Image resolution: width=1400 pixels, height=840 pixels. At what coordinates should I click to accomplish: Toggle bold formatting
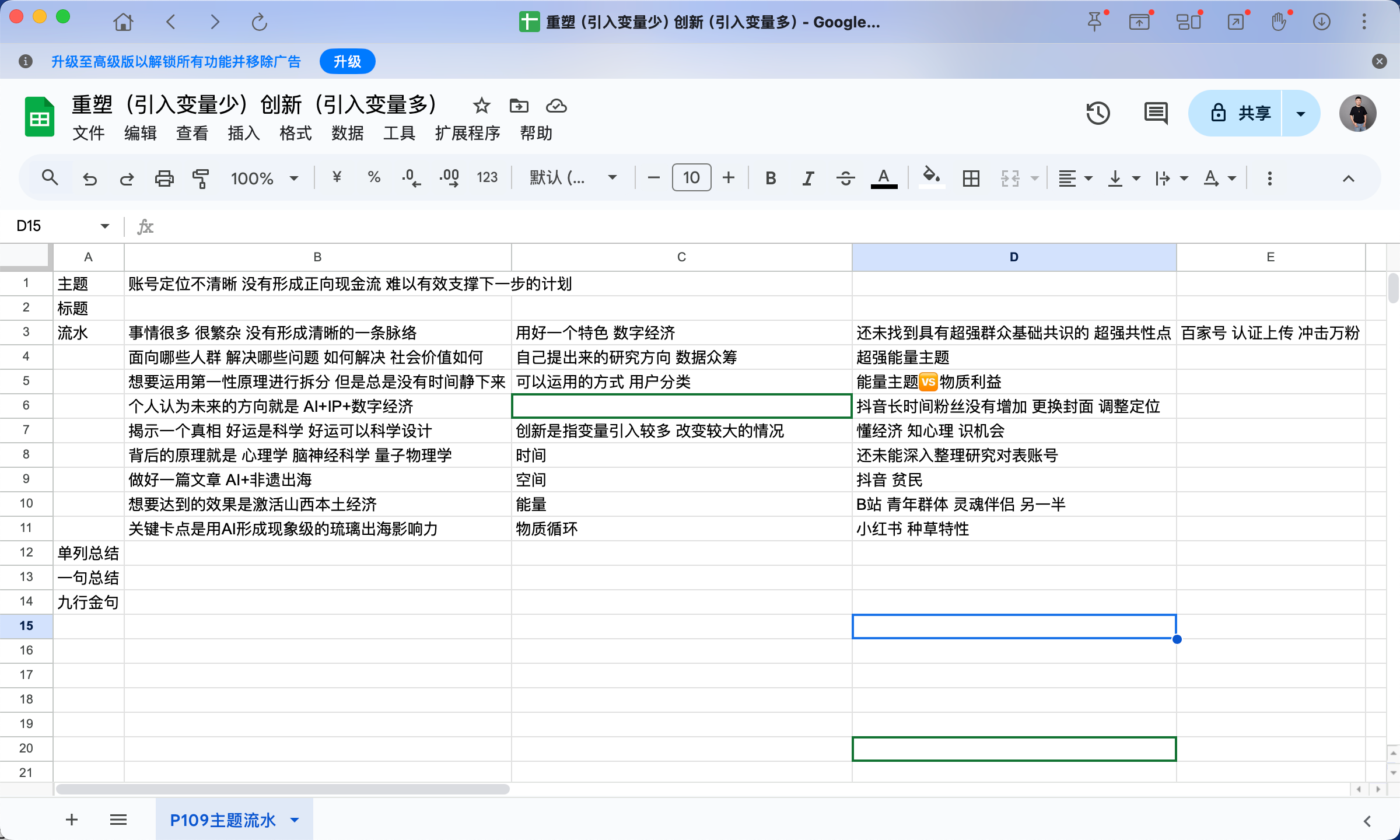[771, 178]
